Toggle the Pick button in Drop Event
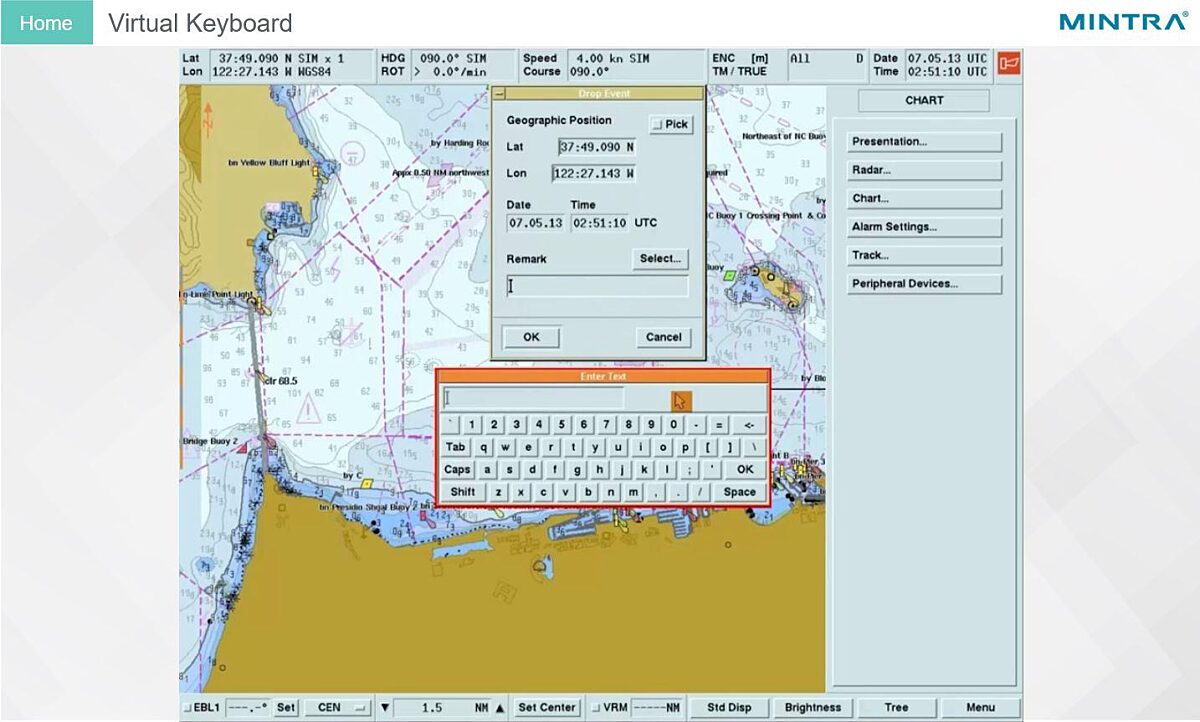Viewport: 1200px width, 722px height. tap(671, 124)
